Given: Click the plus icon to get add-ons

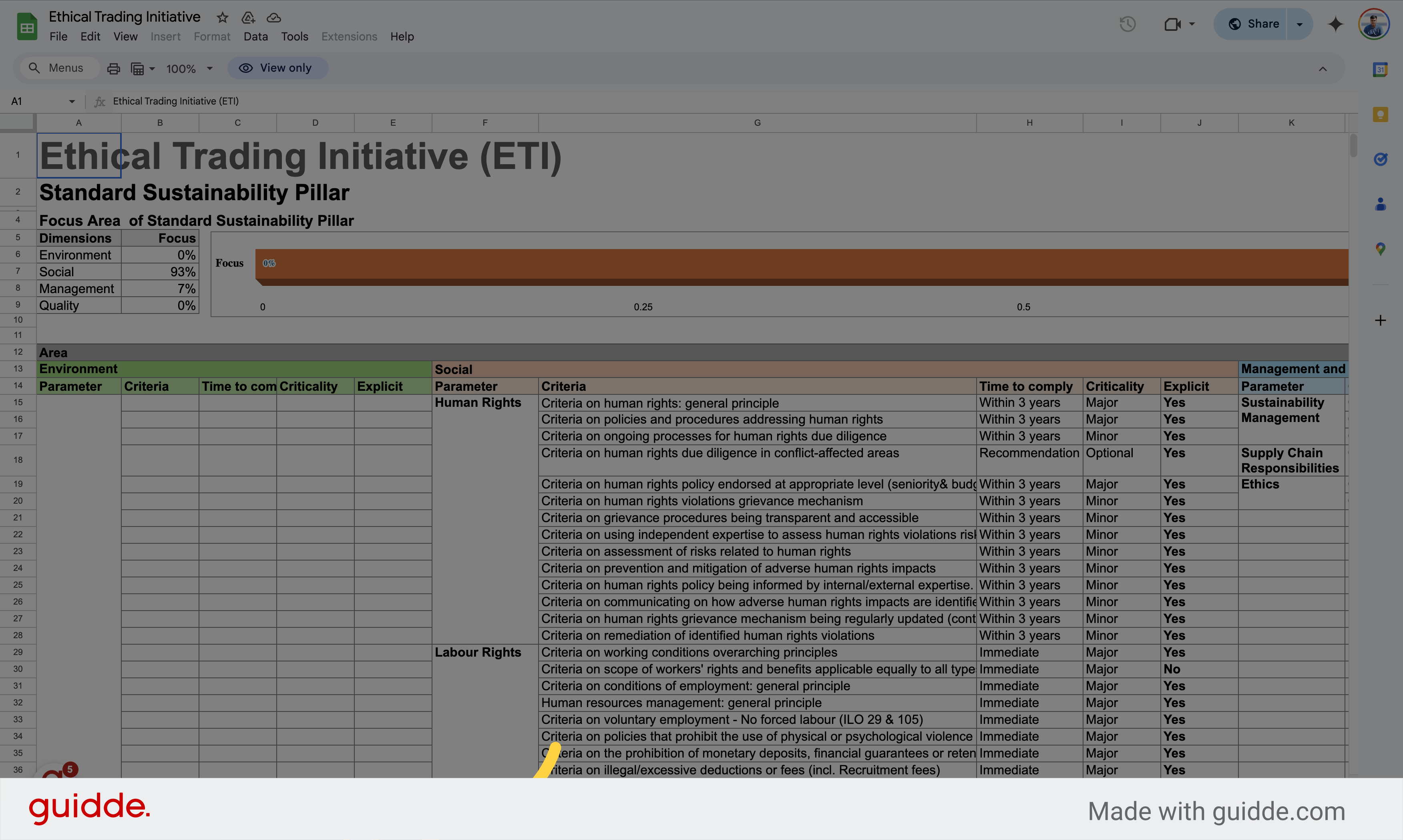Looking at the screenshot, I should click(x=1380, y=320).
